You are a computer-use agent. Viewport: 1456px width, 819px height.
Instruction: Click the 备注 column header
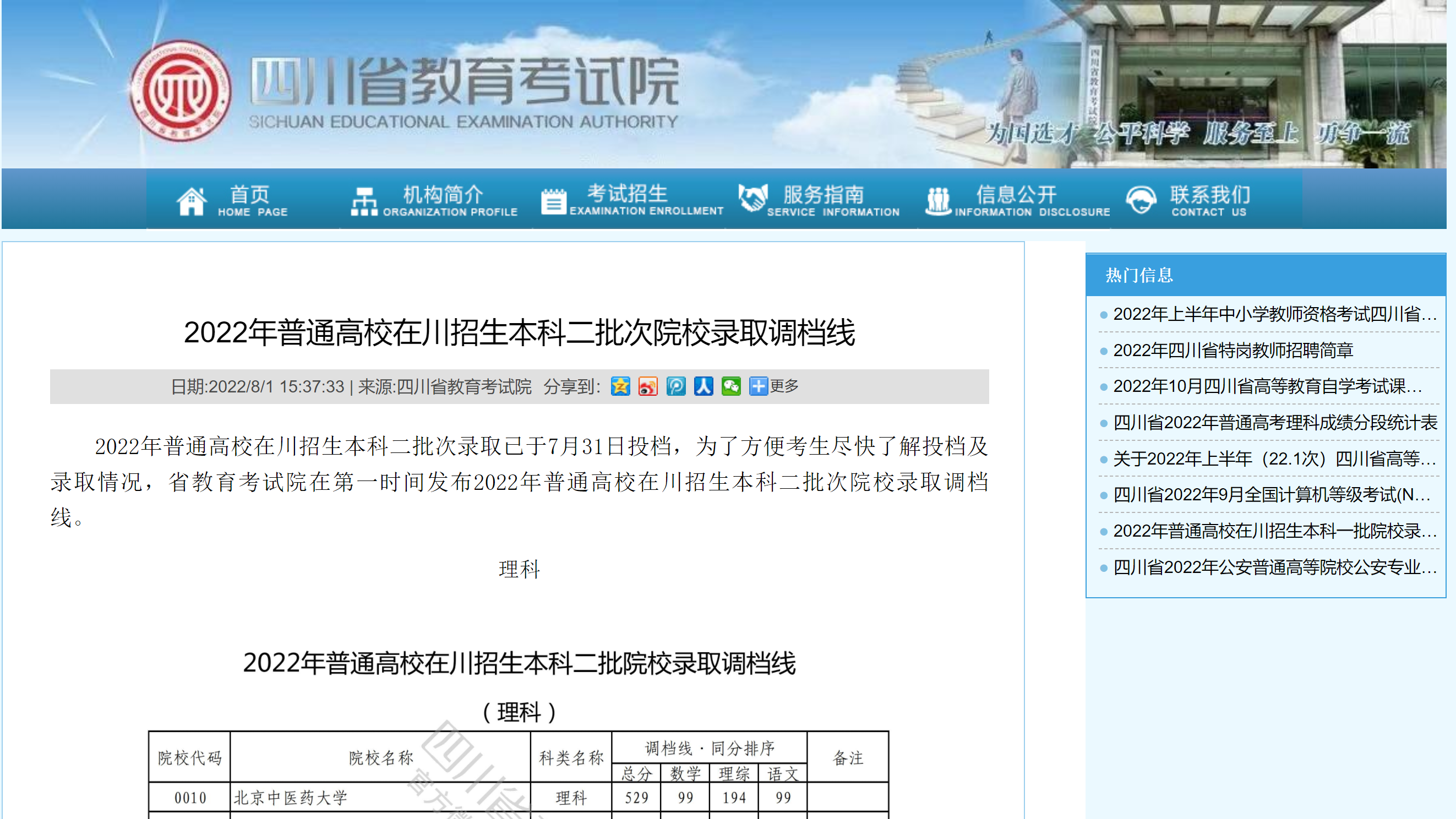coord(848,758)
